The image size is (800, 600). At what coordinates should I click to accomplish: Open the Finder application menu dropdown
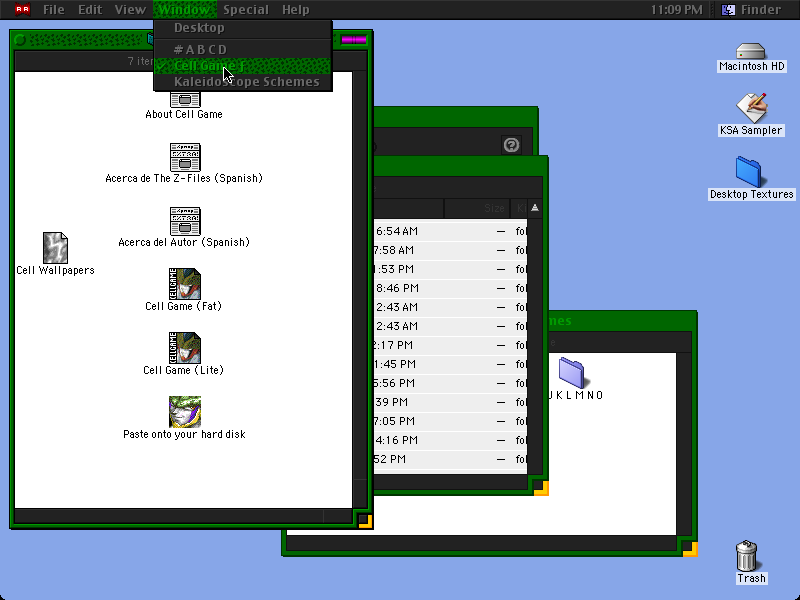coord(751,10)
